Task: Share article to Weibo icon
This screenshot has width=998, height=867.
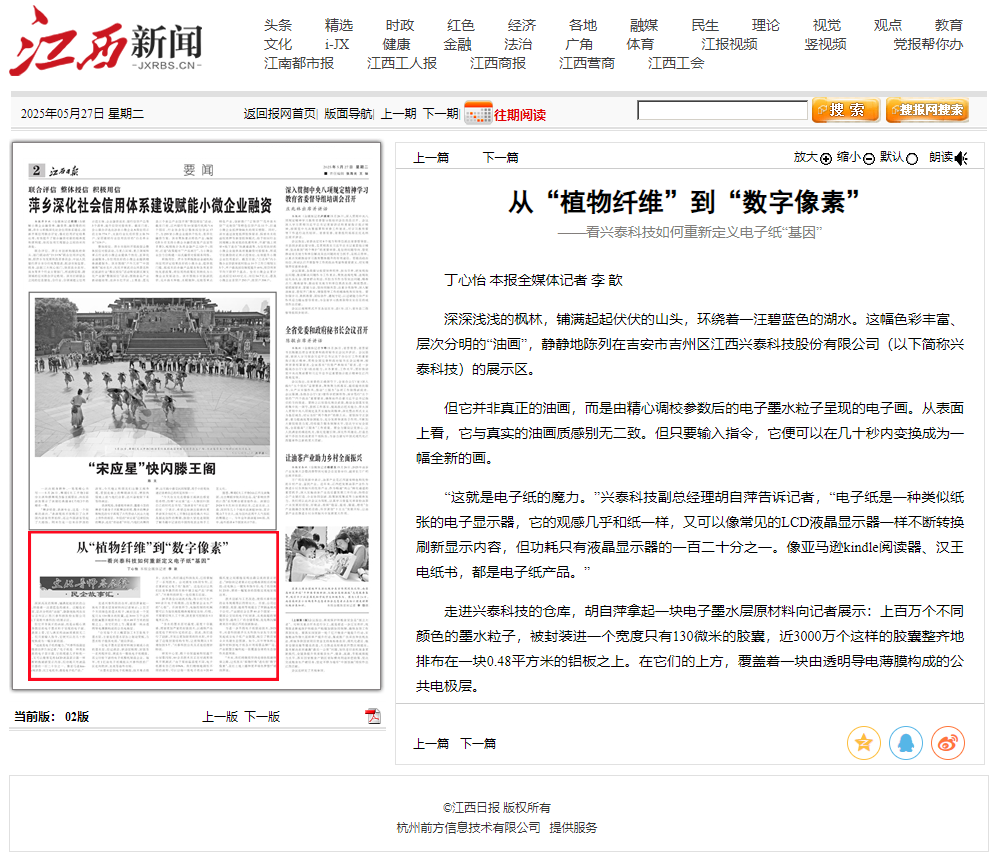Action: (x=948, y=743)
